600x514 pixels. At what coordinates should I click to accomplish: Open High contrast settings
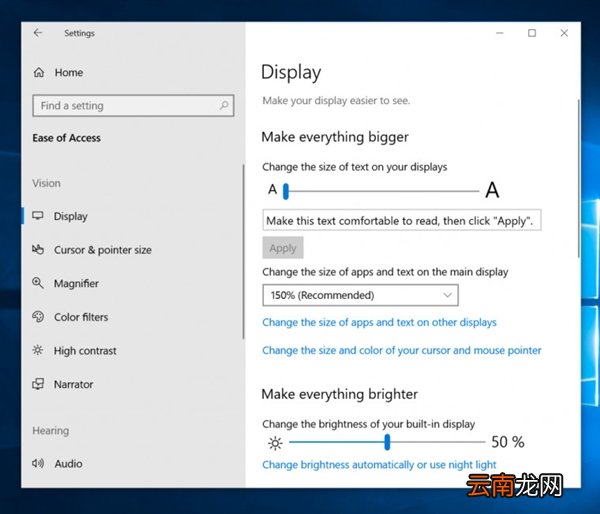132,351
